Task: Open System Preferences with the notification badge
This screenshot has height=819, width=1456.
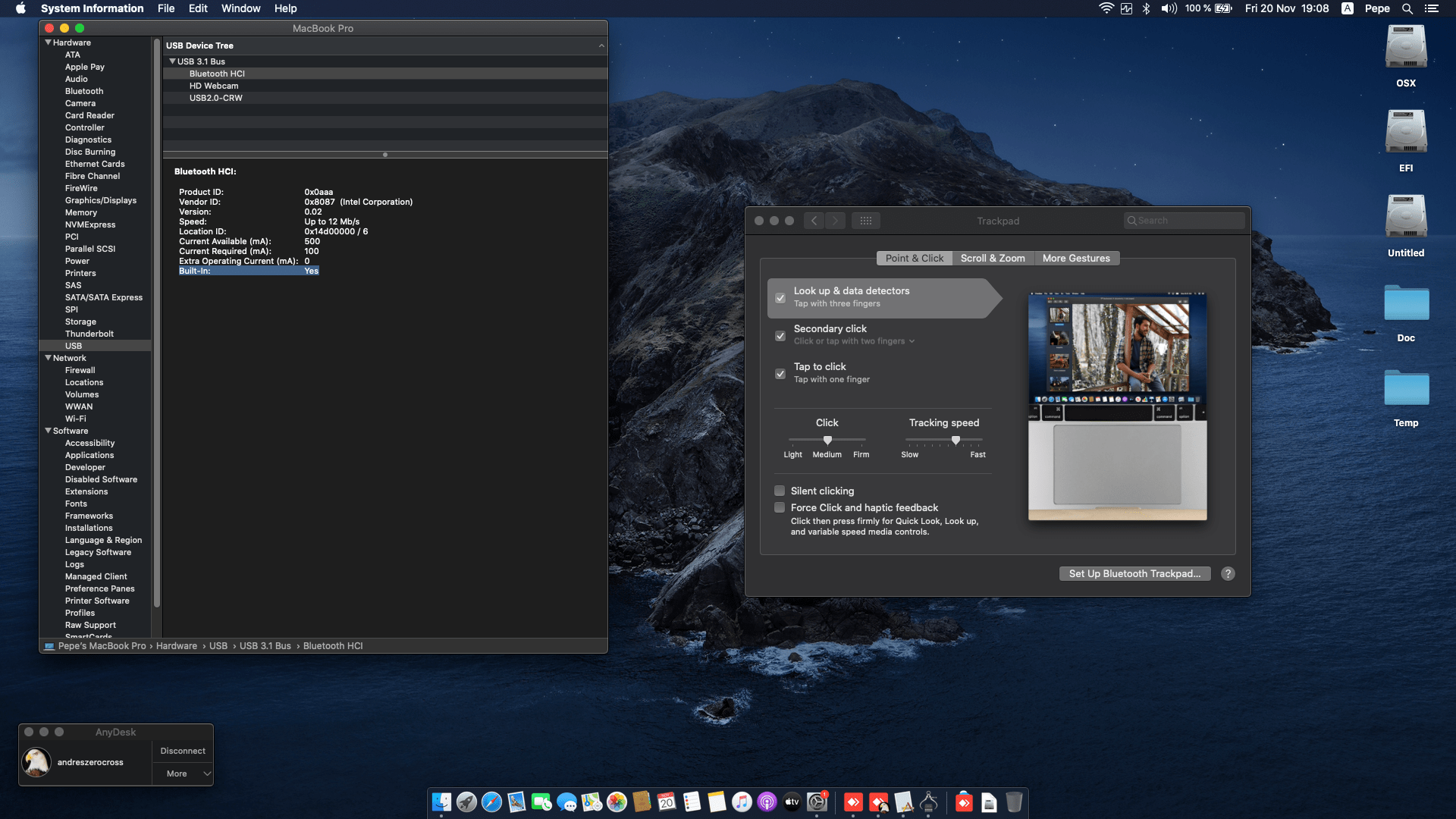Action: (817, 802)
